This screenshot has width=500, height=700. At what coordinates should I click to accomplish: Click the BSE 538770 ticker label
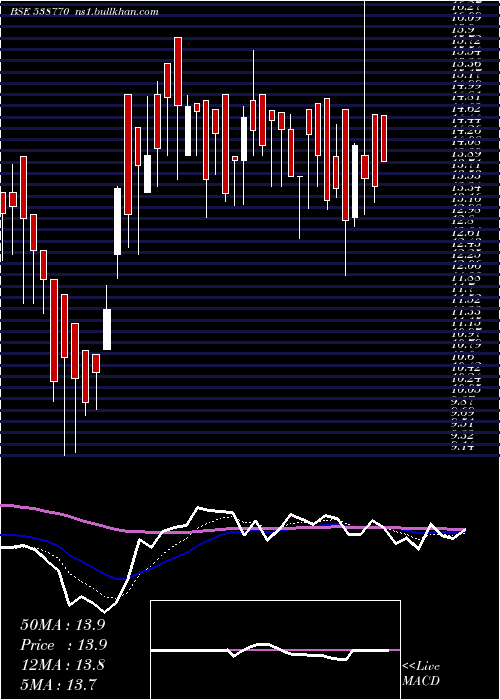(40, 12)
